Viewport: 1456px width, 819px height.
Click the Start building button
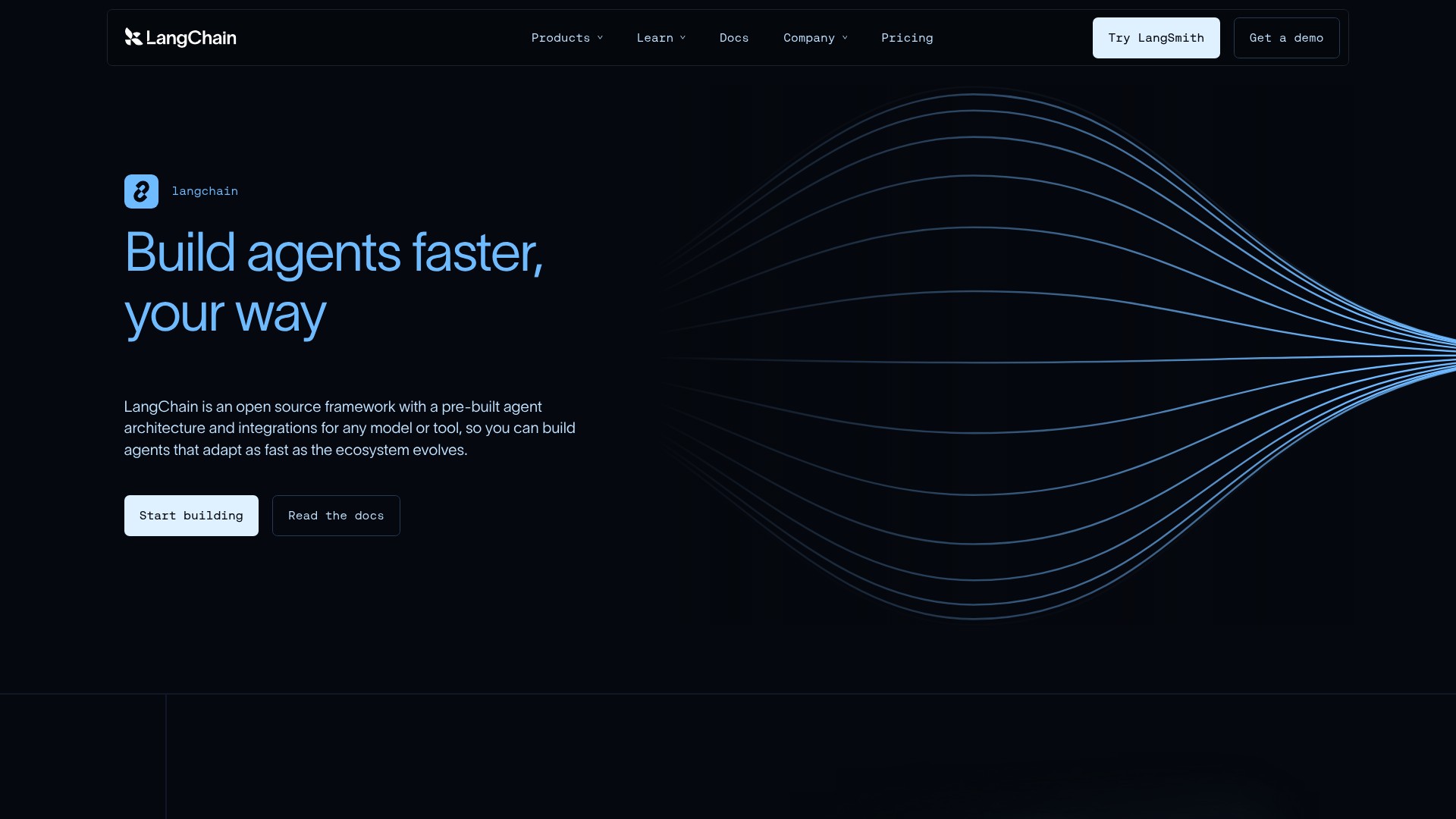coord(191,516)
